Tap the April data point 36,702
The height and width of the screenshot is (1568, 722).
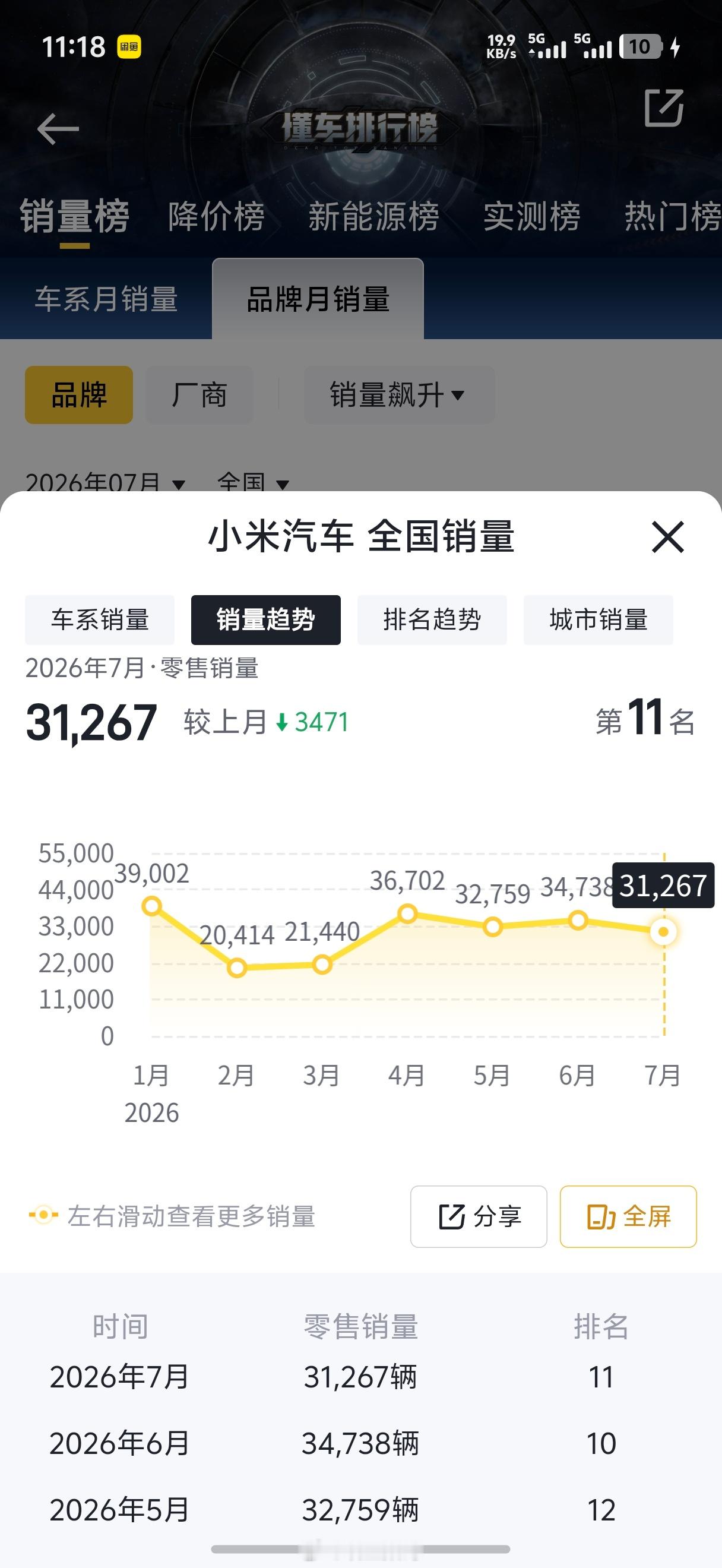click(407, 913)
